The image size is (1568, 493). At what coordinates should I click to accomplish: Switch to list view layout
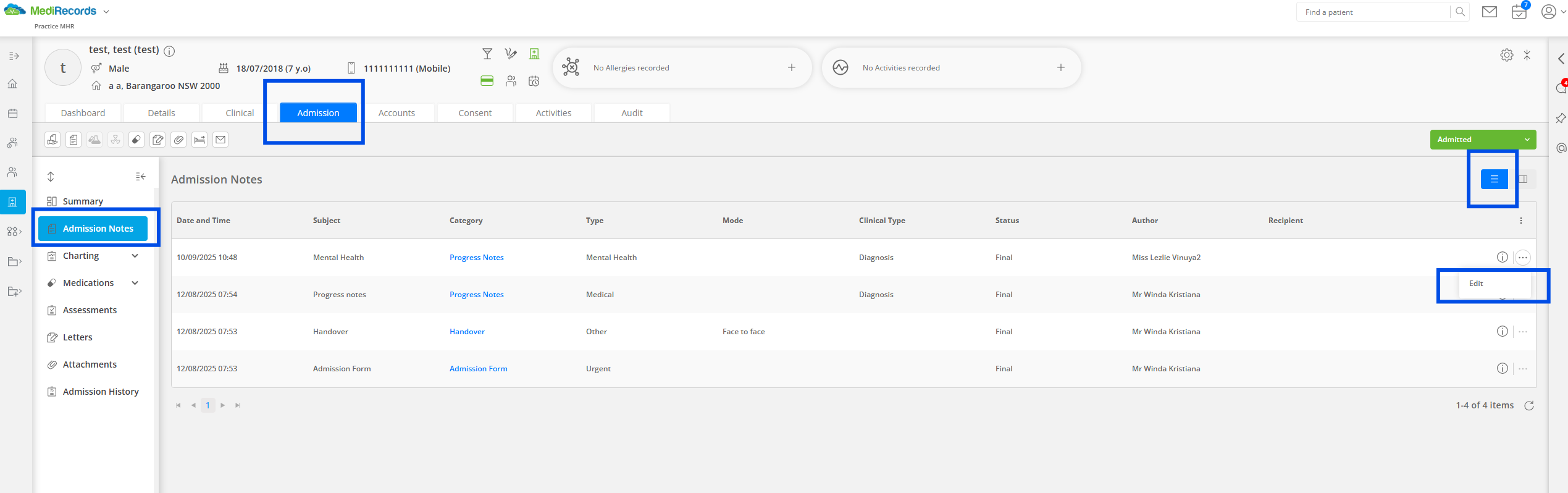click(1494, 179)
